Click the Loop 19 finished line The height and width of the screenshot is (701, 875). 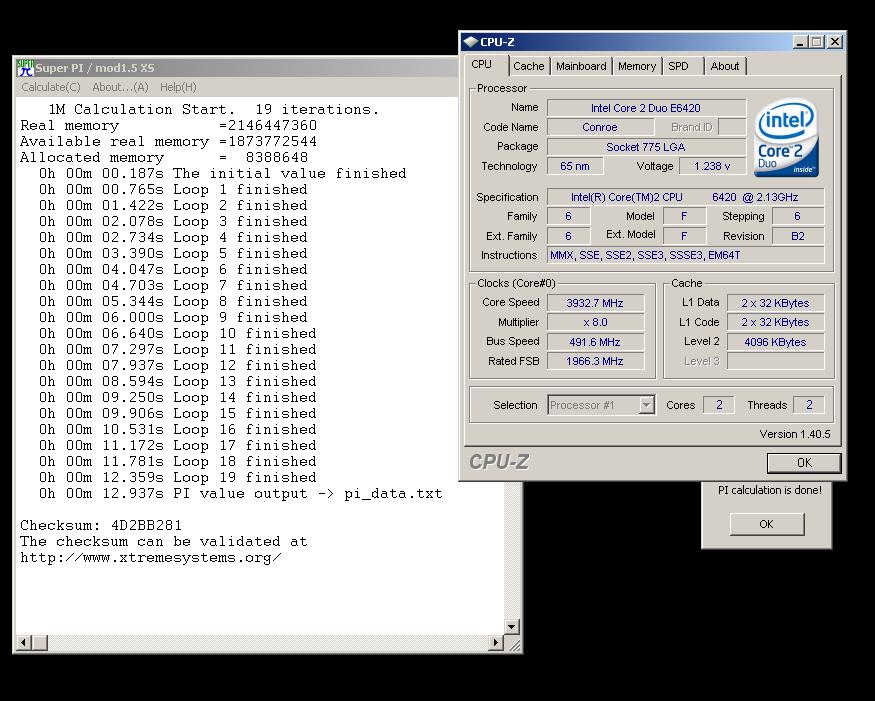(x=177, y=477)
